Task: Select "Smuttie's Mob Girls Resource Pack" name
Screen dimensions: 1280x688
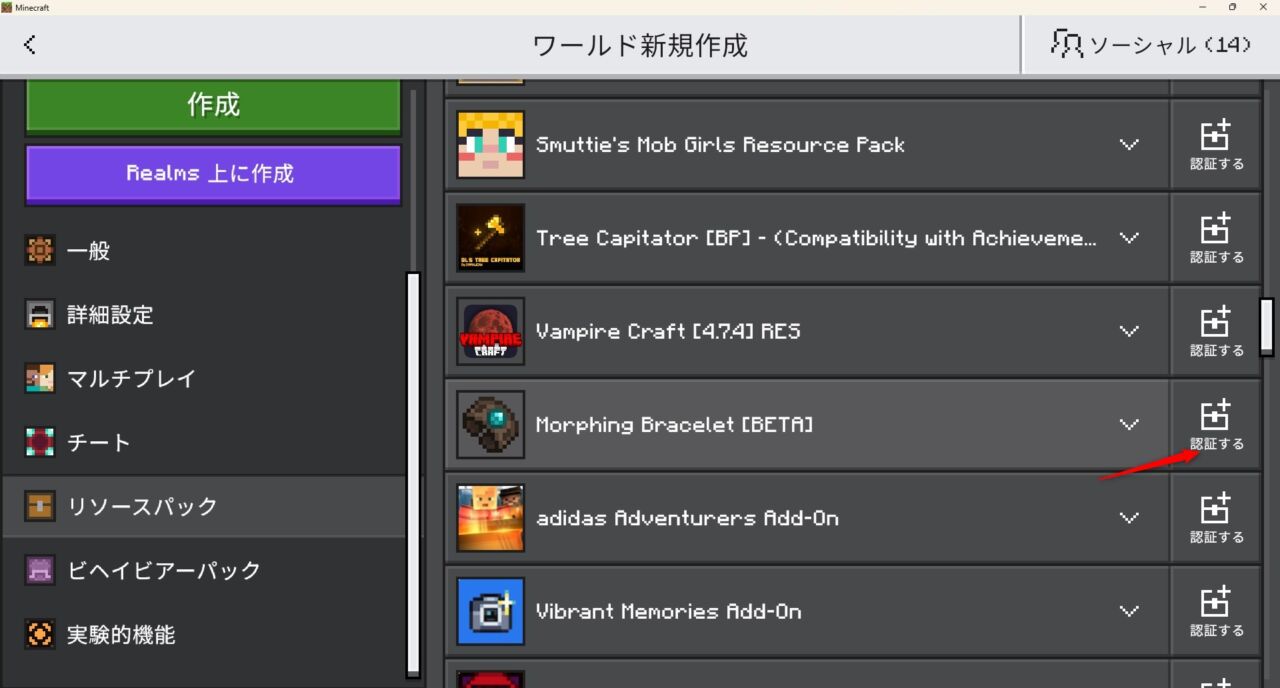Action: (x=720, y=145)
